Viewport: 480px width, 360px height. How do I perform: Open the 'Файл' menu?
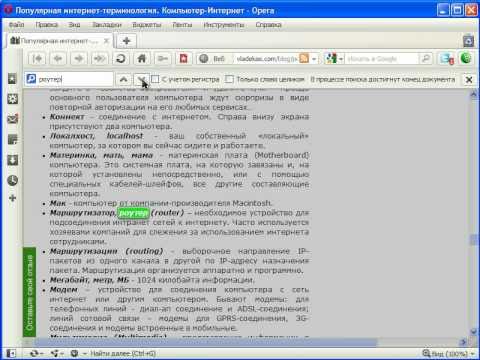pyautogui.click(x=16, y=25)
